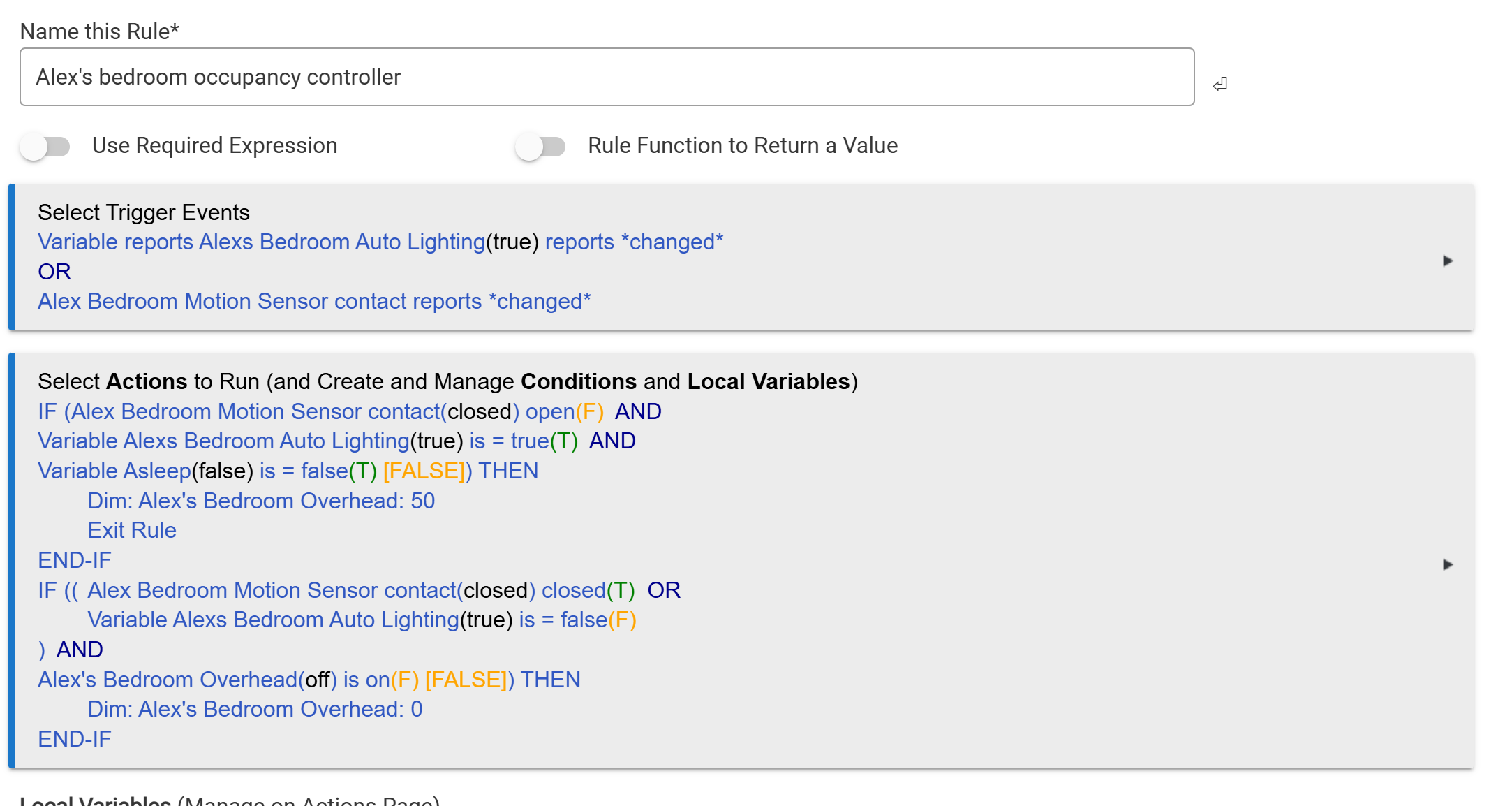
Task: Click the enter icon beside rule name
Action: [1220, 84]
